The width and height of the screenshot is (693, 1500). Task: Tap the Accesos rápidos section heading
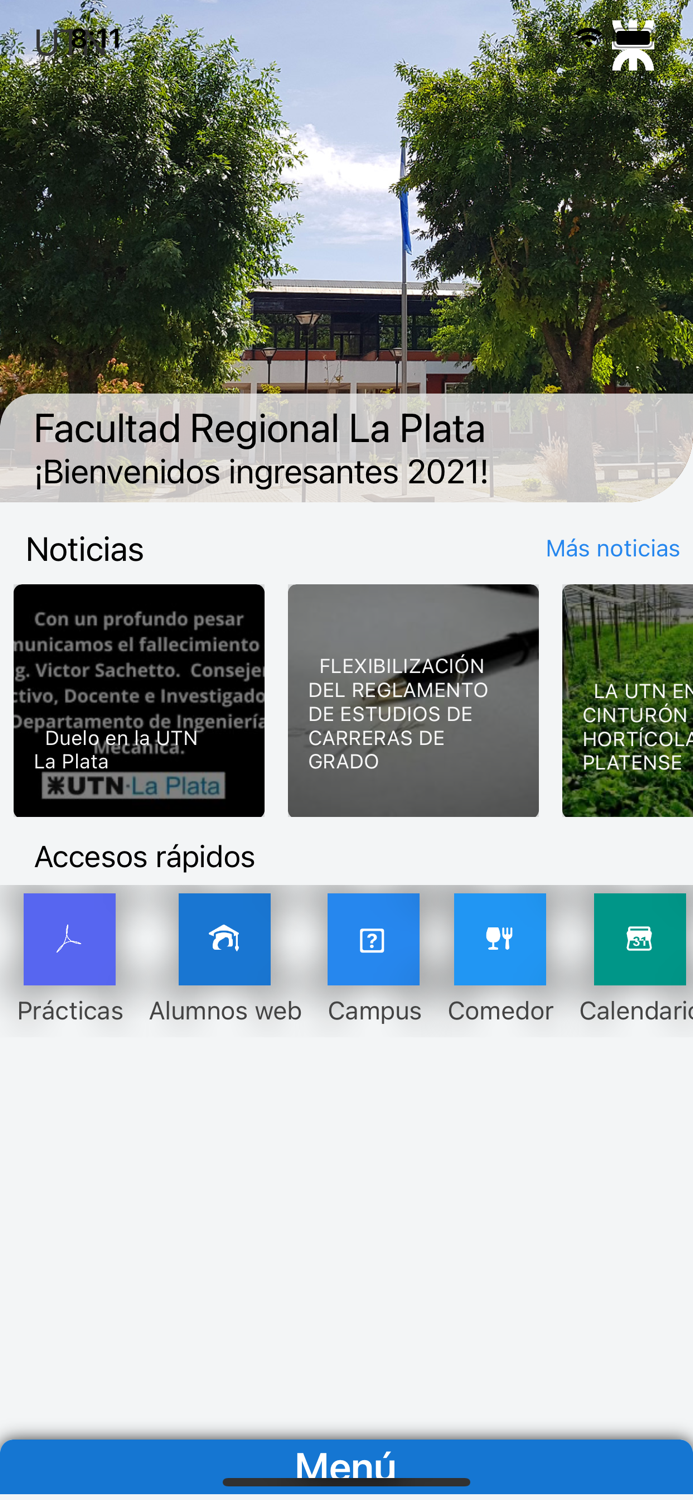click(x=145, y=857)
